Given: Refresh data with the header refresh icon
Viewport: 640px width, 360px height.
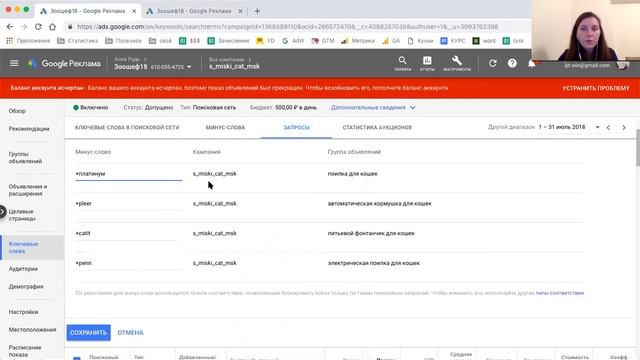Looking at the screenshot, I should tap(493, 63).
